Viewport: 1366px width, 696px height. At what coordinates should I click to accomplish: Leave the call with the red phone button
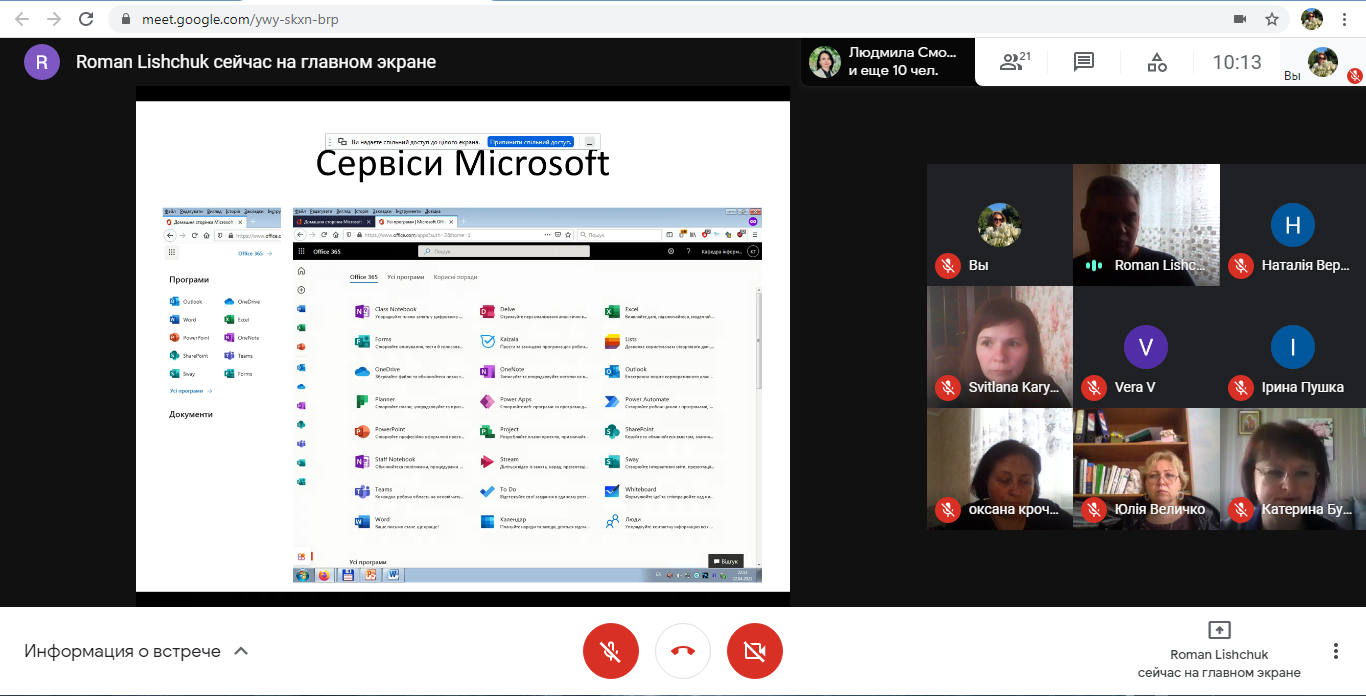coord(683,651)
